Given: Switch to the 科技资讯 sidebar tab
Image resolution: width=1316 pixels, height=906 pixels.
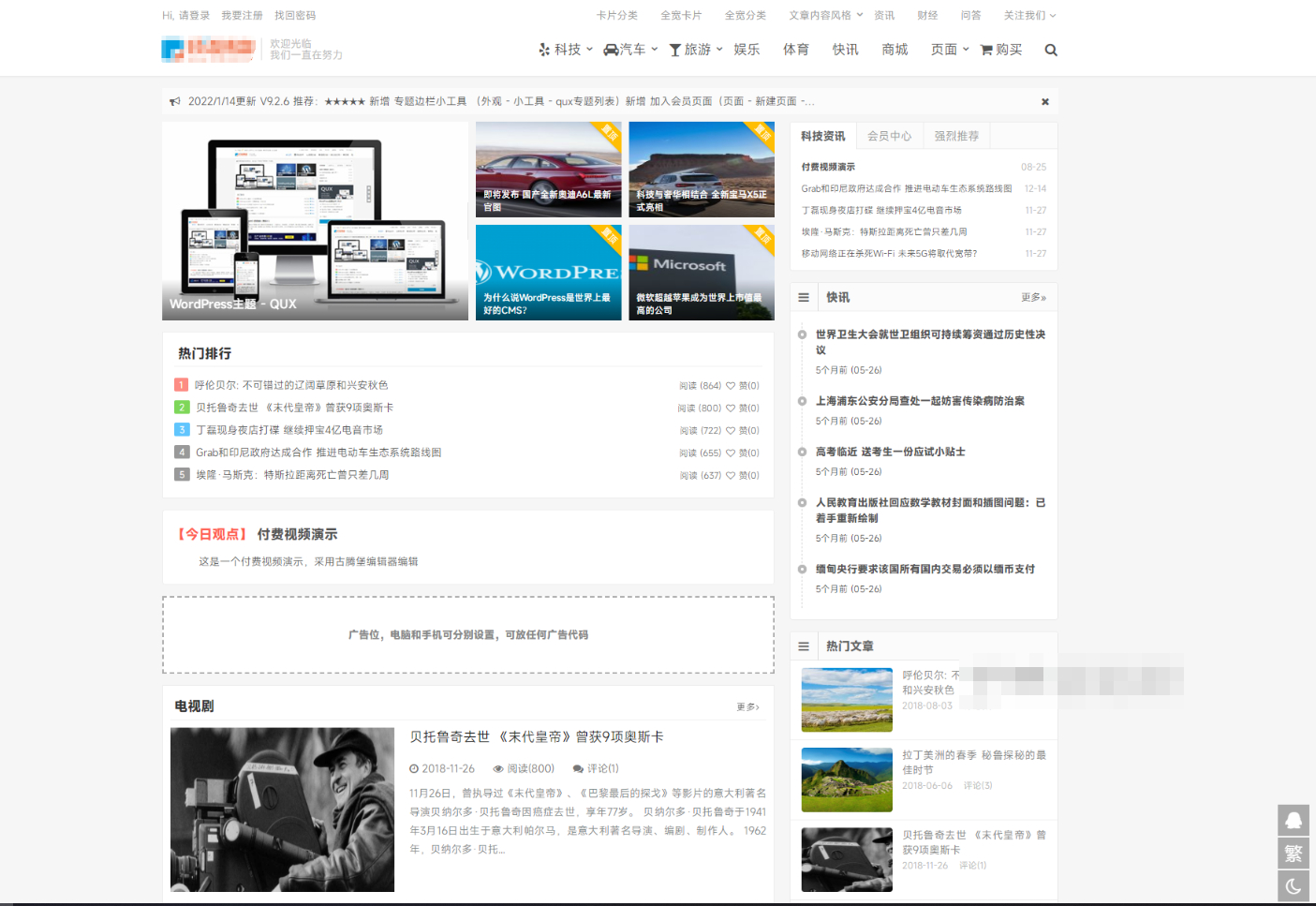Looking at the screenshot, I should [822, 136].
